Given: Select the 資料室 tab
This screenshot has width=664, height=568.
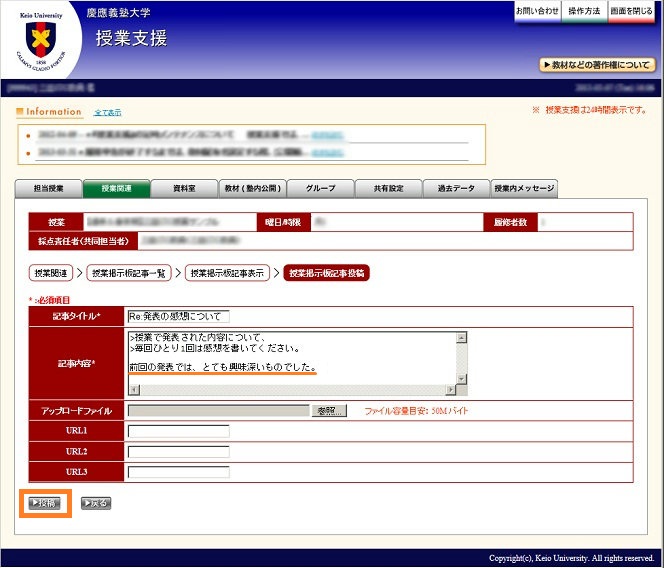Looking at the screenshot, I should coord(184,188).
